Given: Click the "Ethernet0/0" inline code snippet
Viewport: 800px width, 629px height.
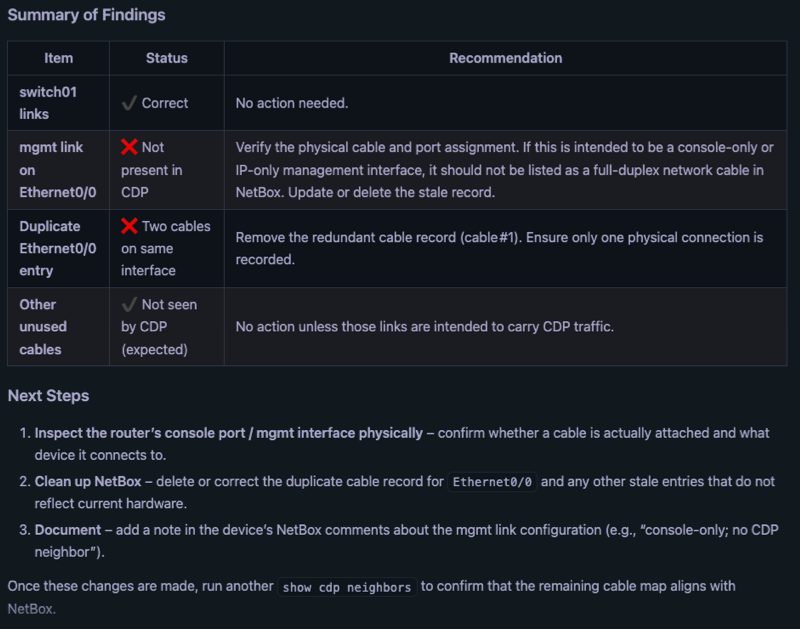Looking at the screenshot, I should 493,482.
